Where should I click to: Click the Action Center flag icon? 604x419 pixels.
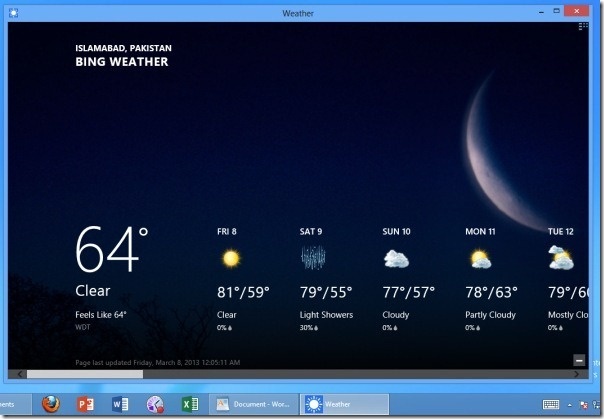tap(584, 405)
